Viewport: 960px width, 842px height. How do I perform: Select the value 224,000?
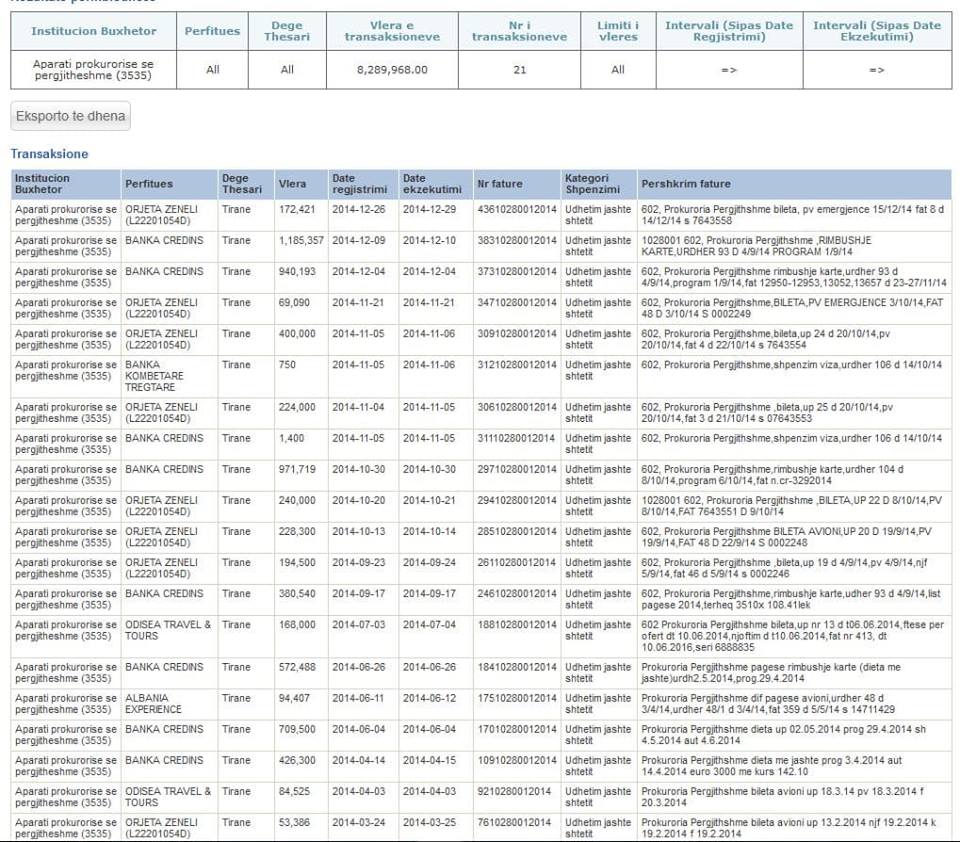297,407
